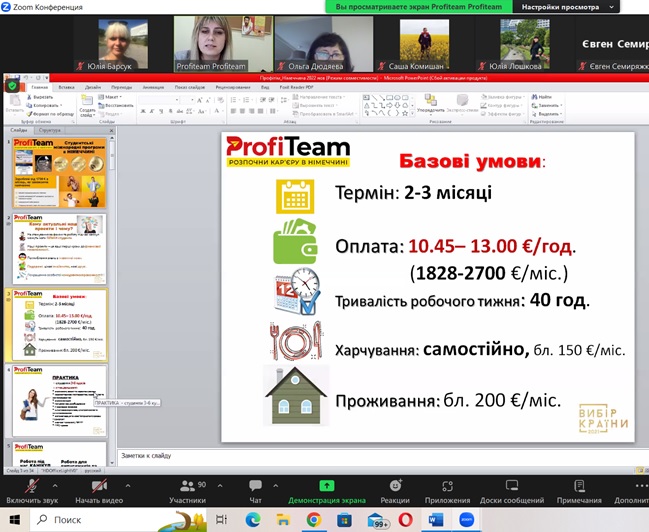Click the Базові умови slide title
Screen dimensions: 649x532
click(x=472, y=161)
